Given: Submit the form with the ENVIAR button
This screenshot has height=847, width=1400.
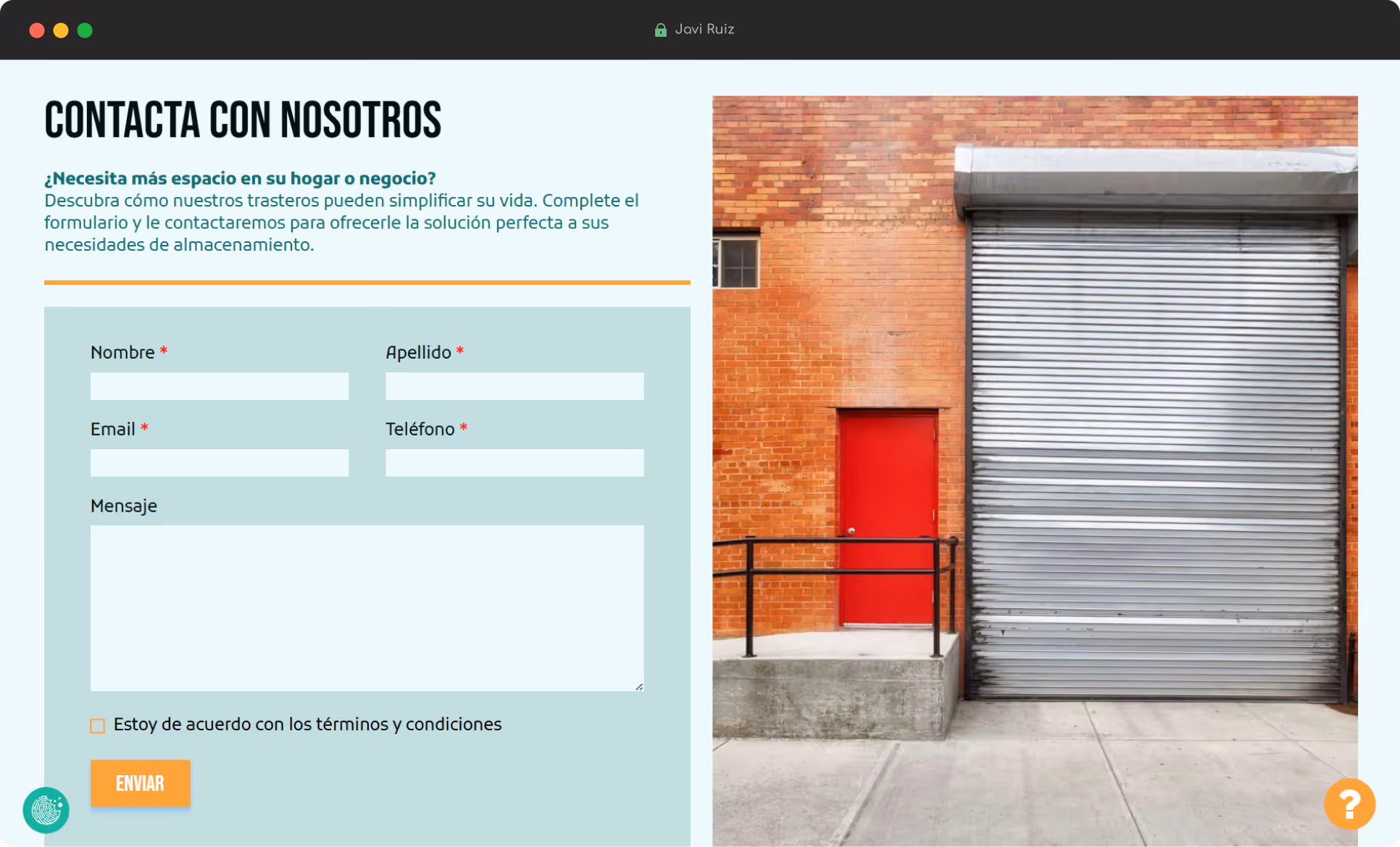Looking at the screenshot, I should pyautogui.click(x=141, y=783).
